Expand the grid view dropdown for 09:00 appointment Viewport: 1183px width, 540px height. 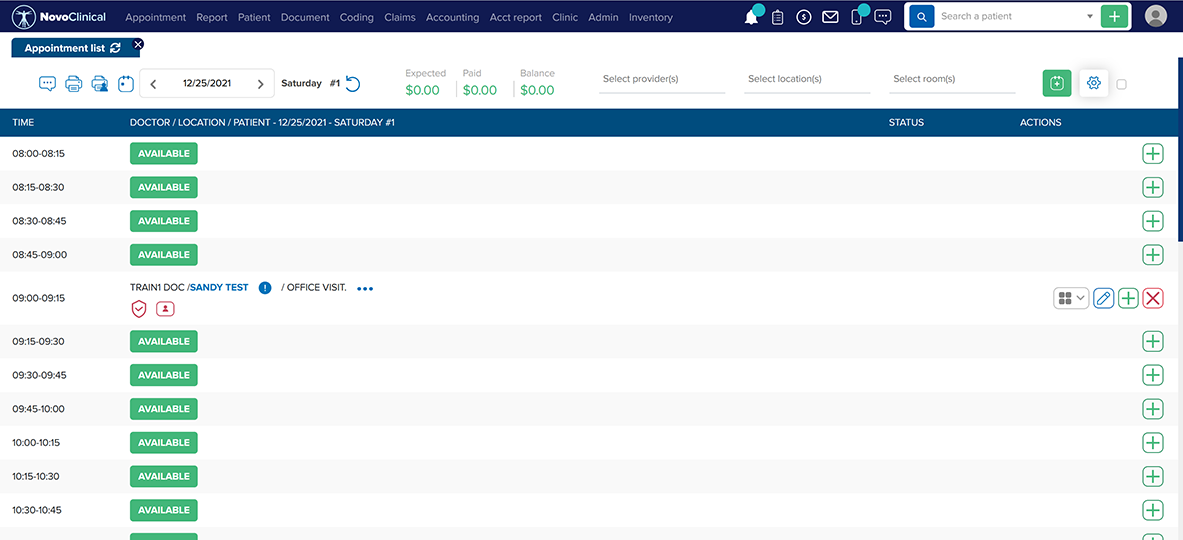pyautogui.click(x=1070, y=298)
